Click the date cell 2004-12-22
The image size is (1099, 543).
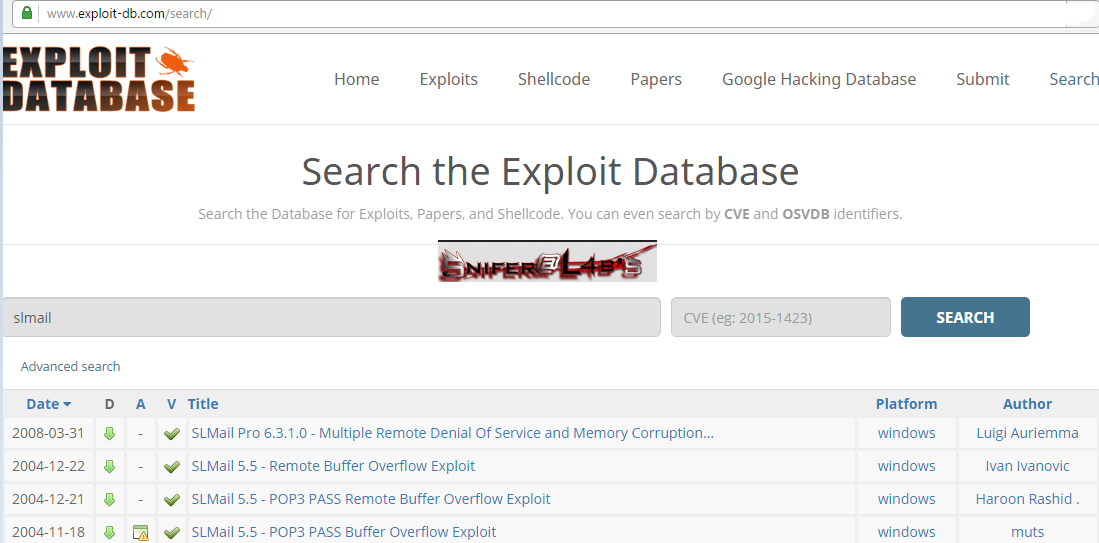48,466
